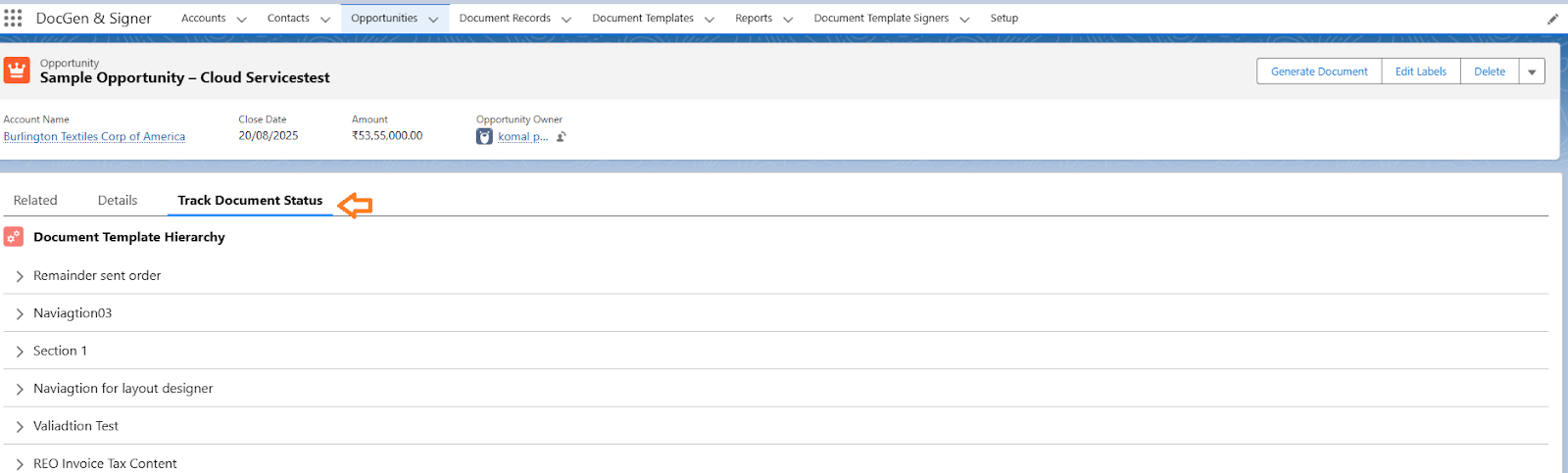
Task: Expand the Section 1 row
Action: 20,352
